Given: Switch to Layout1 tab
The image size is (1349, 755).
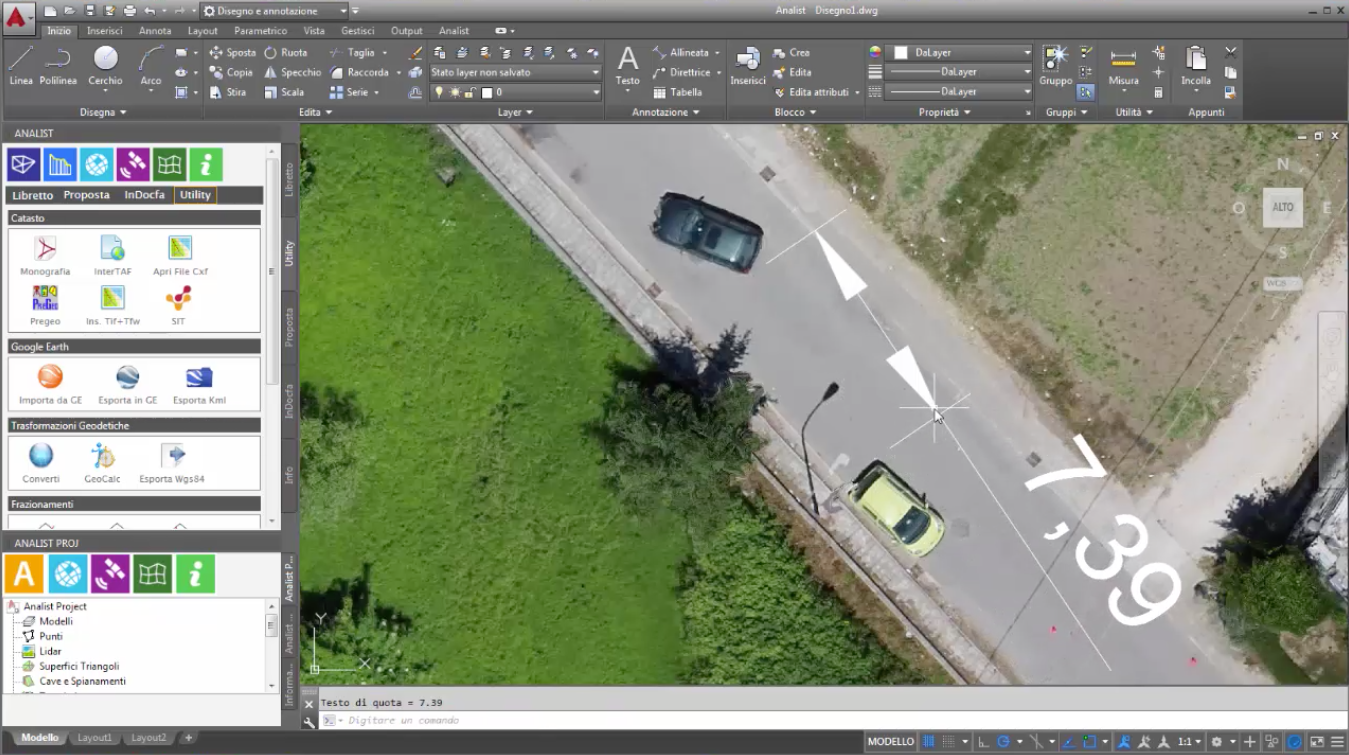Looking at the screenshot, I should click(95, 738).
